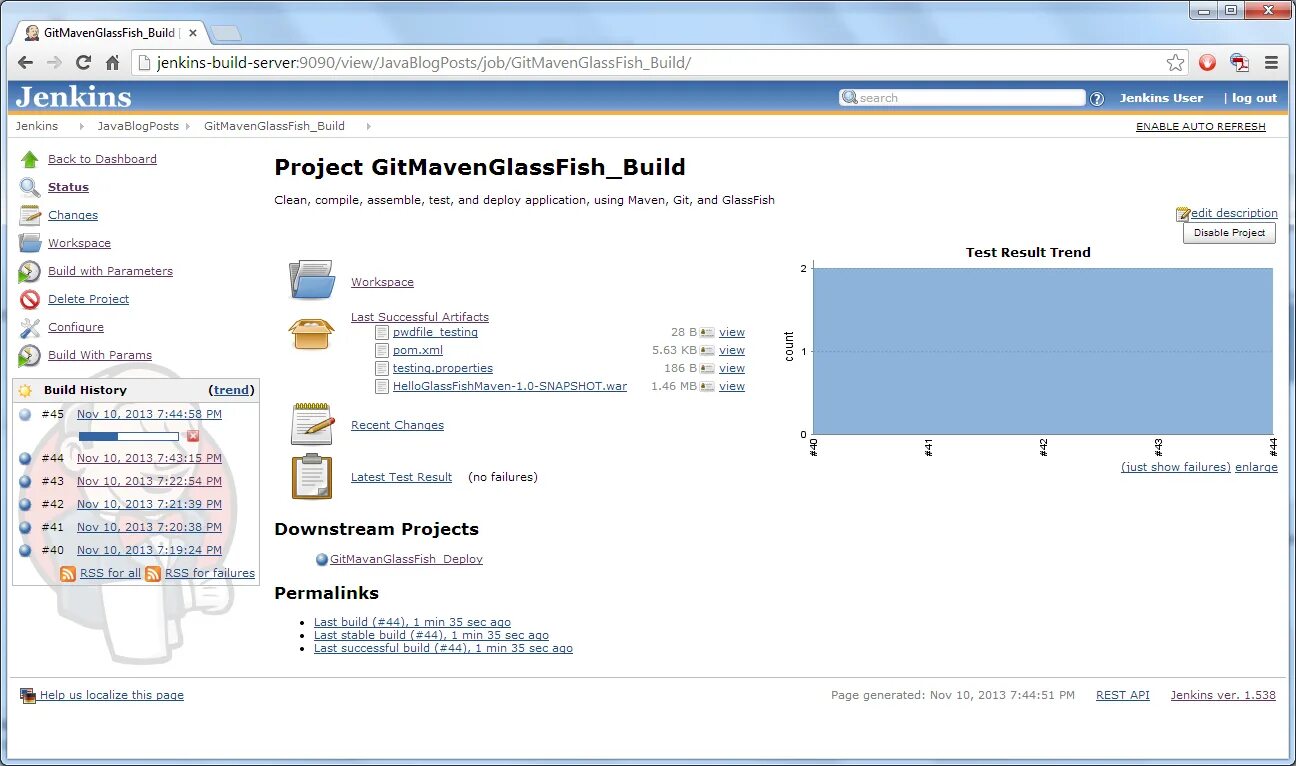The image size is (1296, 766).
Task: Click the Jenkins logo in header
Action: (73, 97)
